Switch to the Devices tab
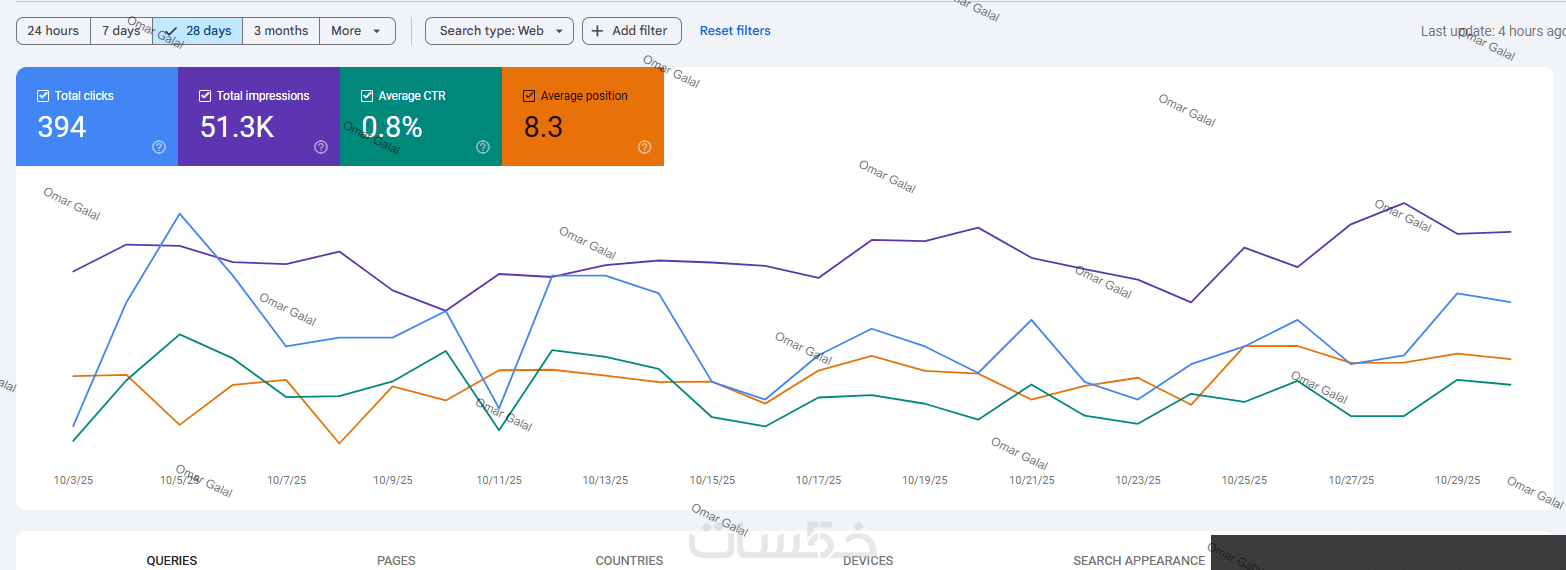This screenshot has height=570, width=1566. (868, 560)
